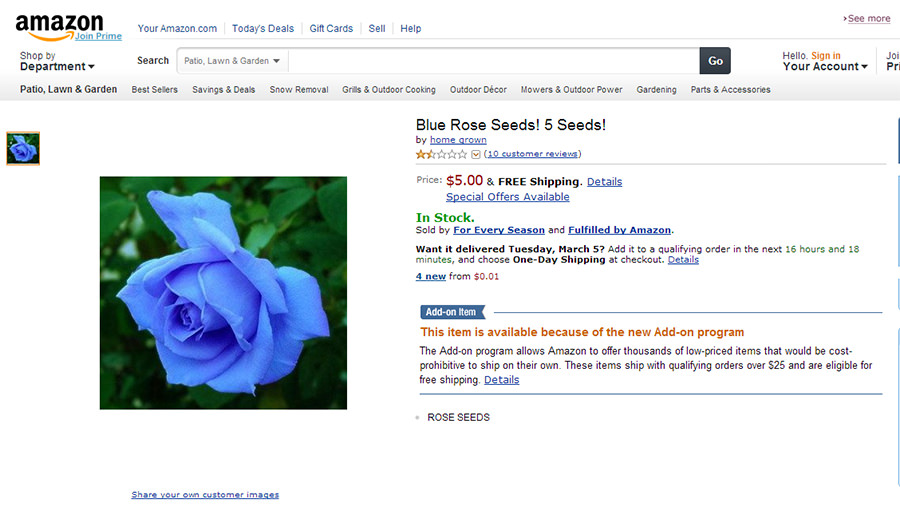Open the Gardening category tab
Image resolution: width=900 pixels, height=507 pixels.
tap(656, 90)
